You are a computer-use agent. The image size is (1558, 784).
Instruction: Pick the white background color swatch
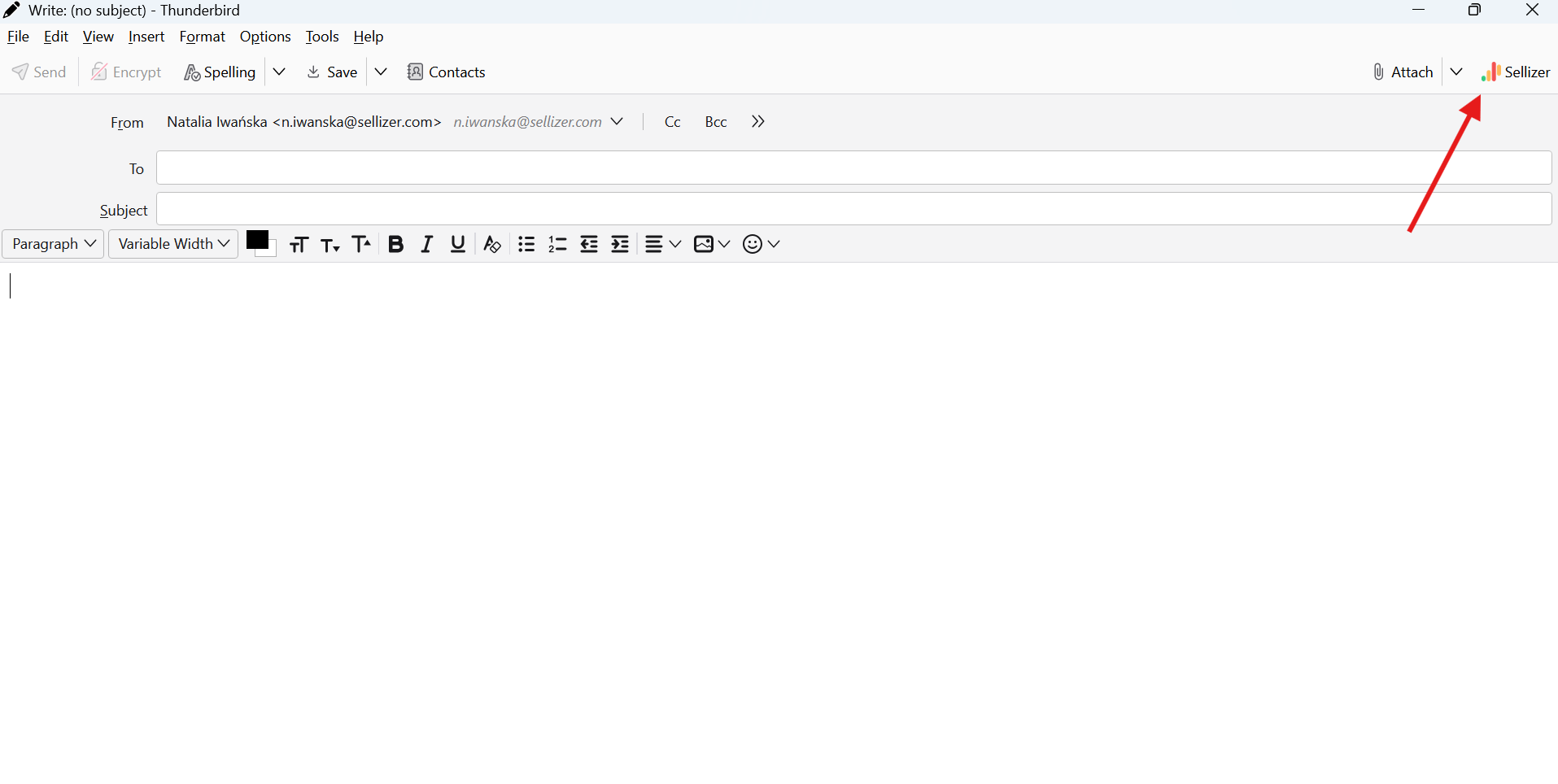(271, 252)
